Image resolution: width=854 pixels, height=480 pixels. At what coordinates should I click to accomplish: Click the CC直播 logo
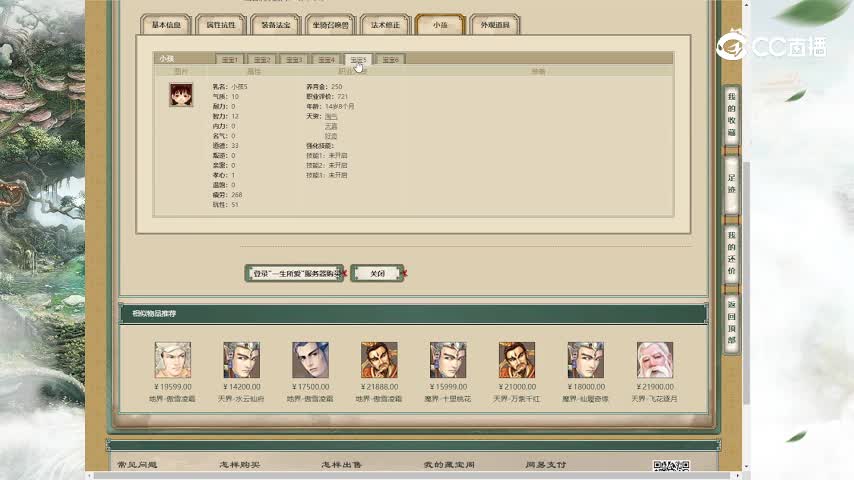(x=771, y=45)
